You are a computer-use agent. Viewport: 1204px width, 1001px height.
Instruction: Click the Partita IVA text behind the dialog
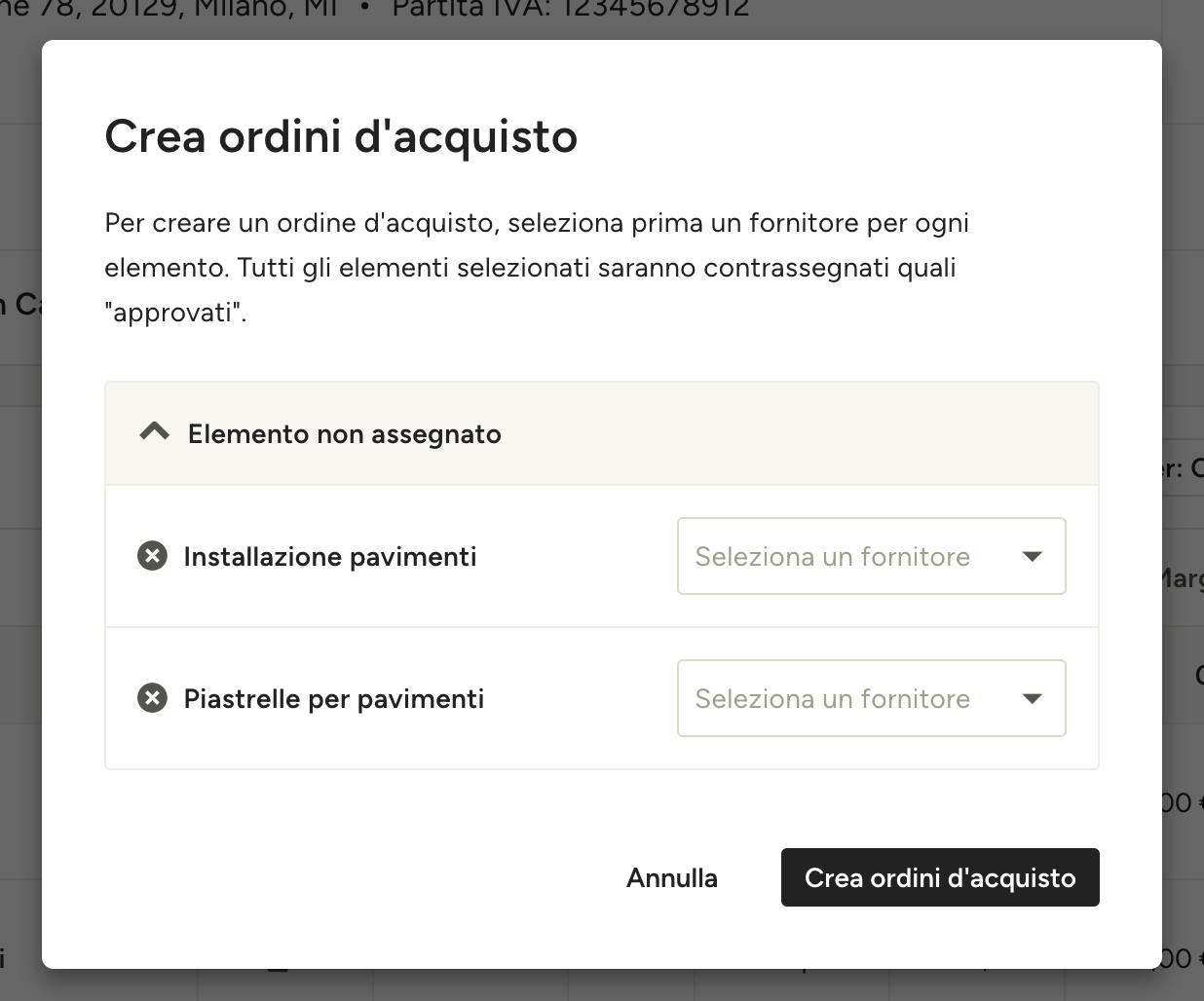[x=571, y=10]
